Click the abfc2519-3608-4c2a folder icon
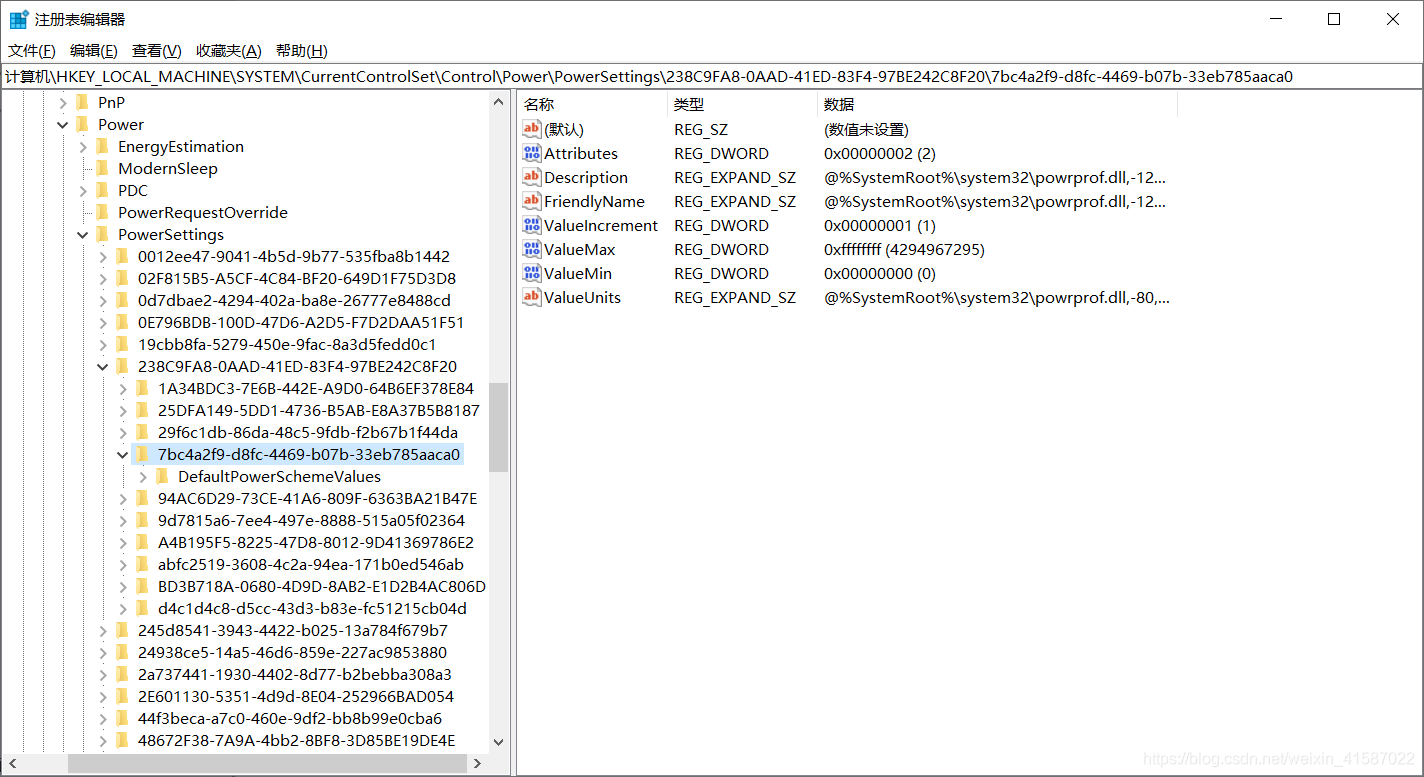 [143, 564]
